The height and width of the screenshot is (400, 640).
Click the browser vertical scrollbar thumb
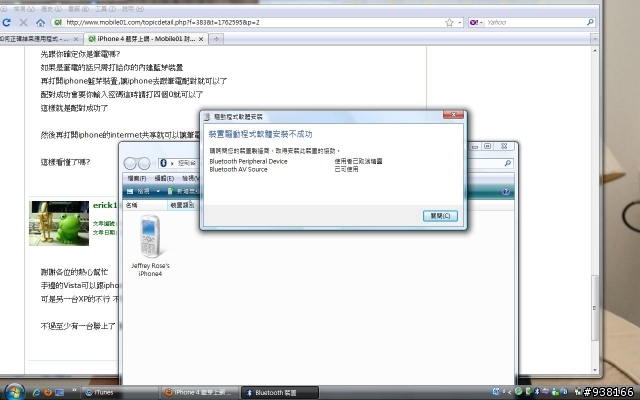[595, 308]
